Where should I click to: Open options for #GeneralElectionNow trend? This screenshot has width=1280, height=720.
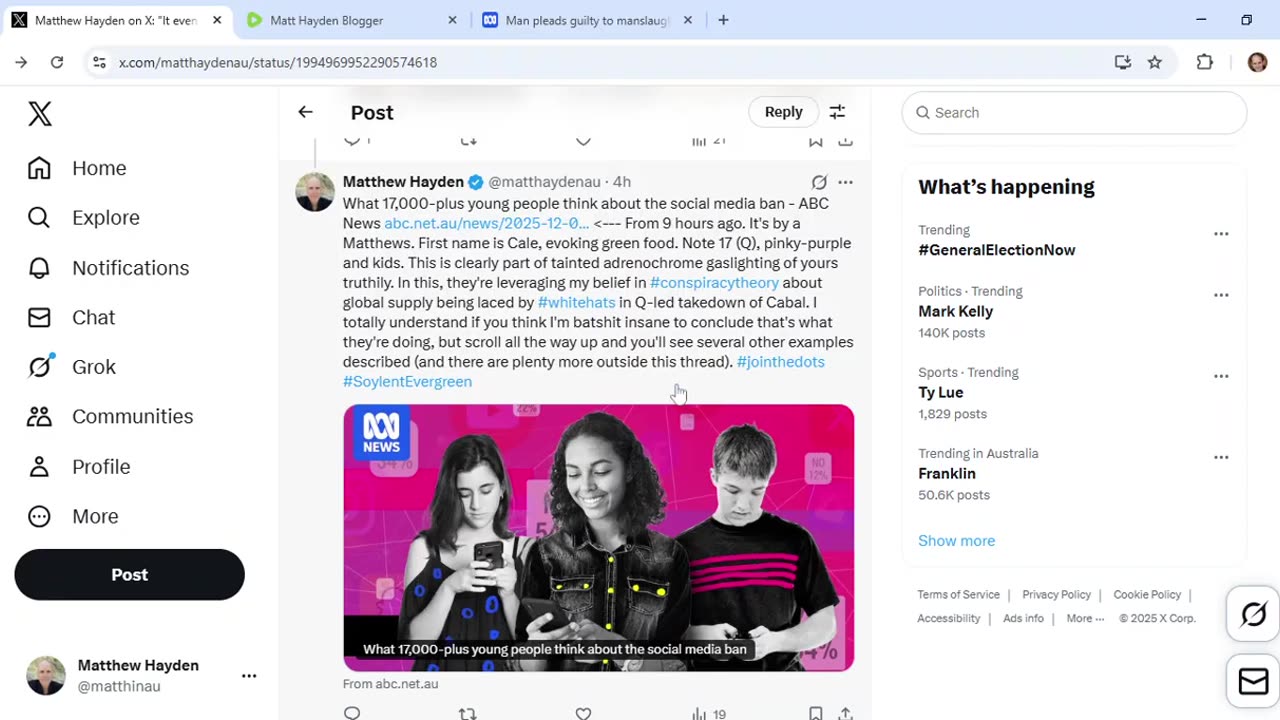coord(1221,233)
